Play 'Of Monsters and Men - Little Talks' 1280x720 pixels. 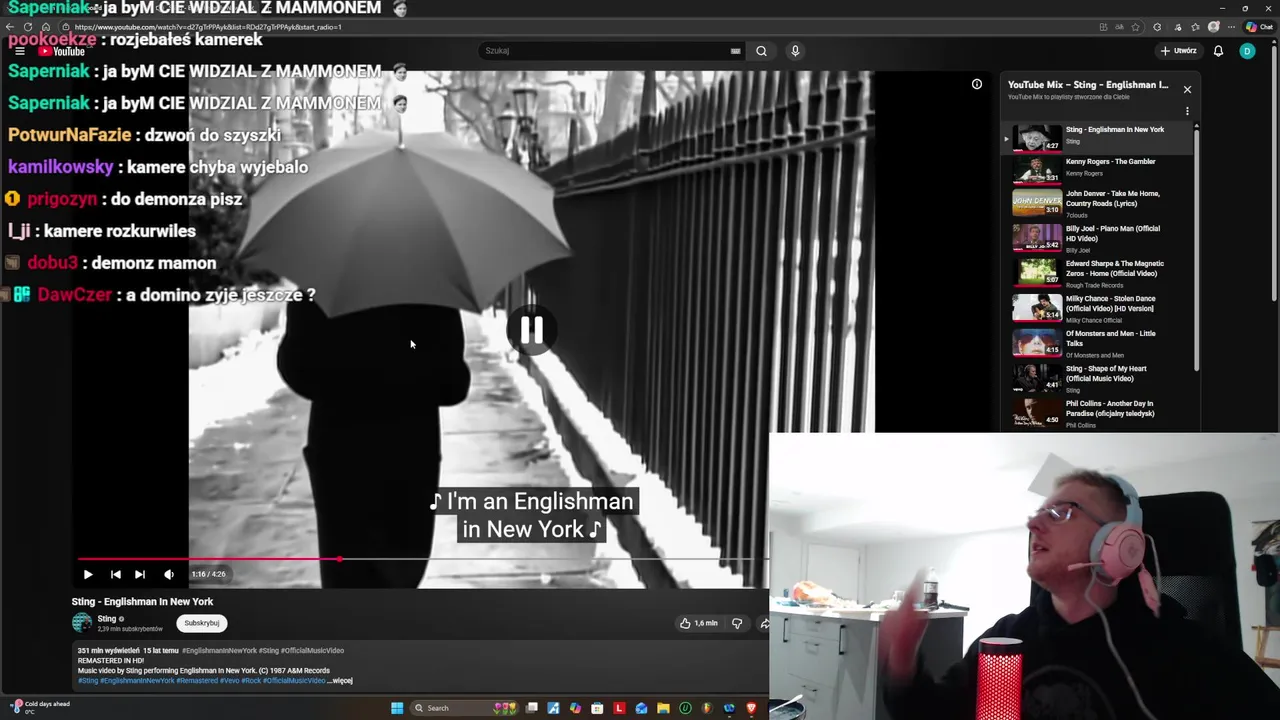tap(1098, 343)
